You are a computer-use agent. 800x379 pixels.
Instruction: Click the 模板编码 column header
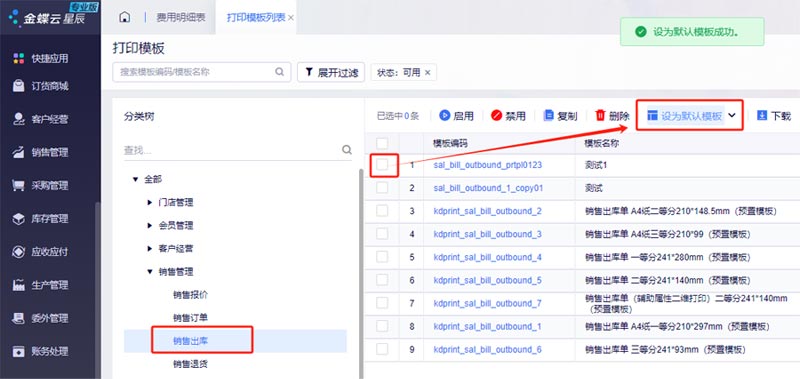(450, 143)
